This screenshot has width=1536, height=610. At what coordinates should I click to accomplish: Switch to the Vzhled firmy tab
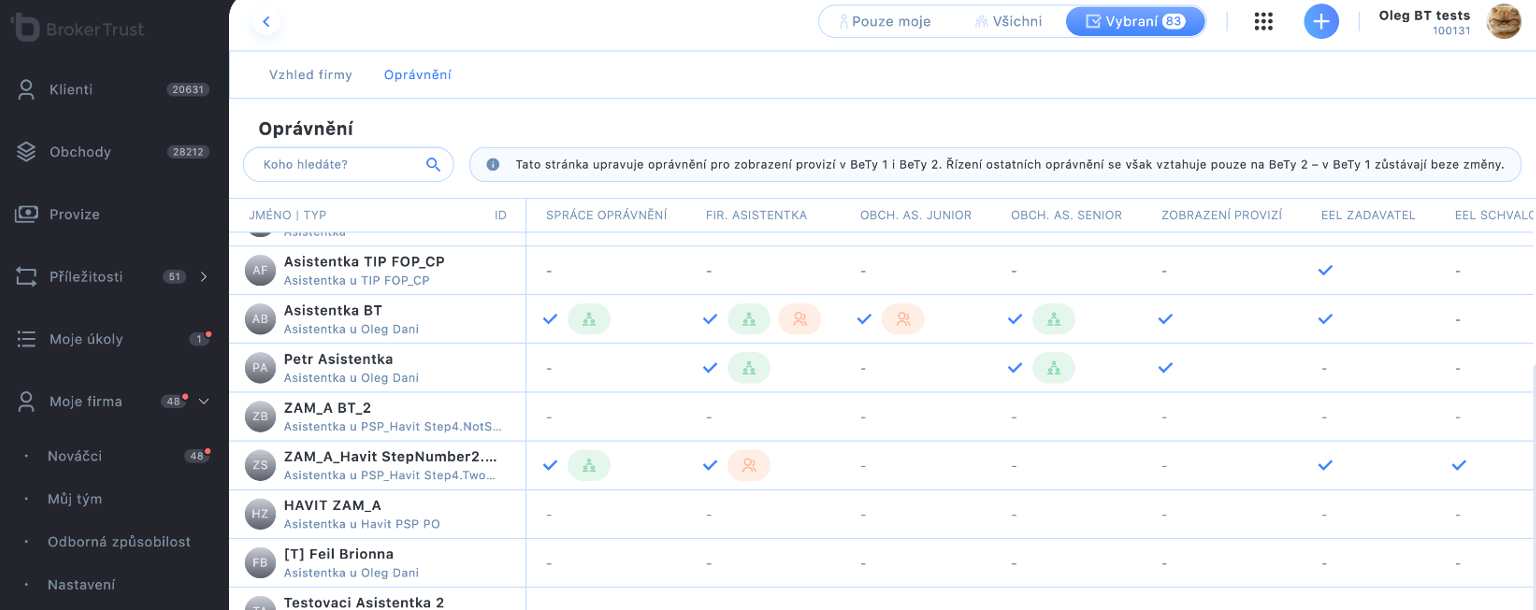(310, 75)
